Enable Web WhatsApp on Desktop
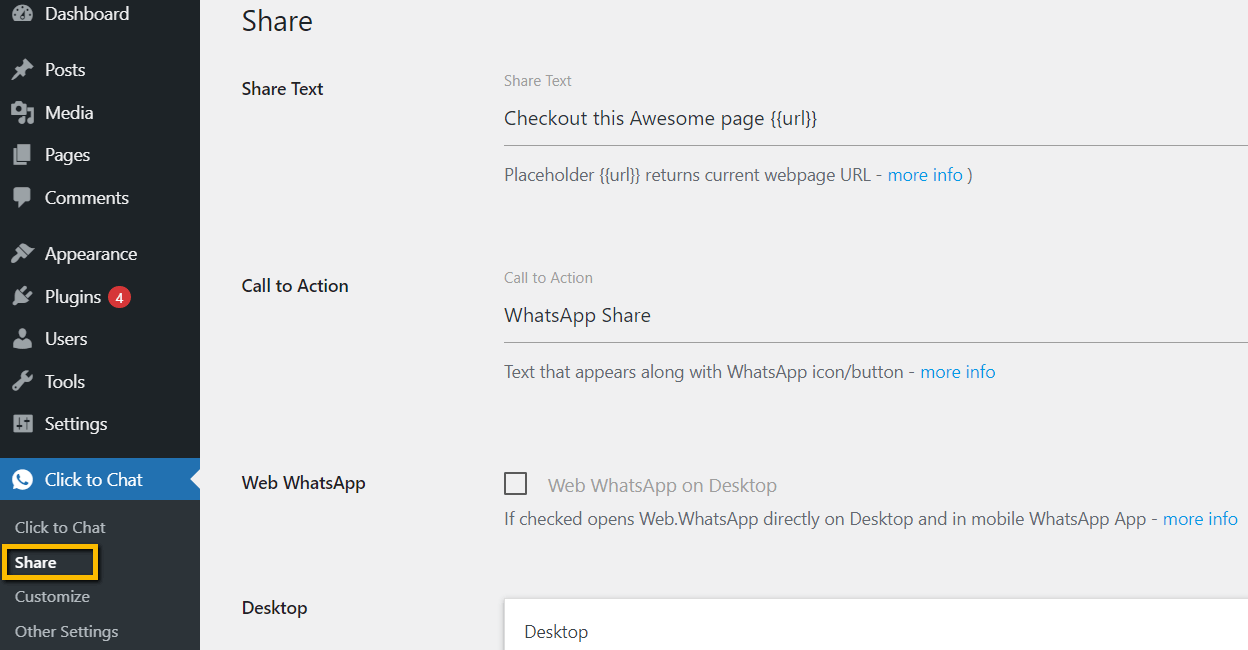The height and width of the screenshot is (650, 1248). point(515,483)
